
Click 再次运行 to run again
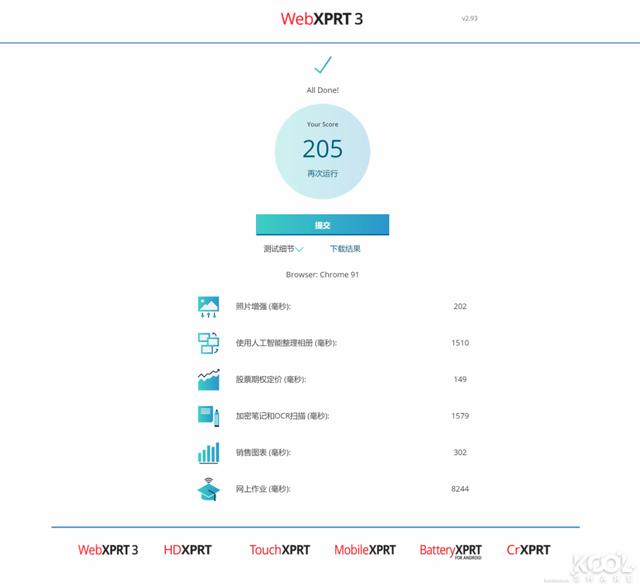[322, 173]
